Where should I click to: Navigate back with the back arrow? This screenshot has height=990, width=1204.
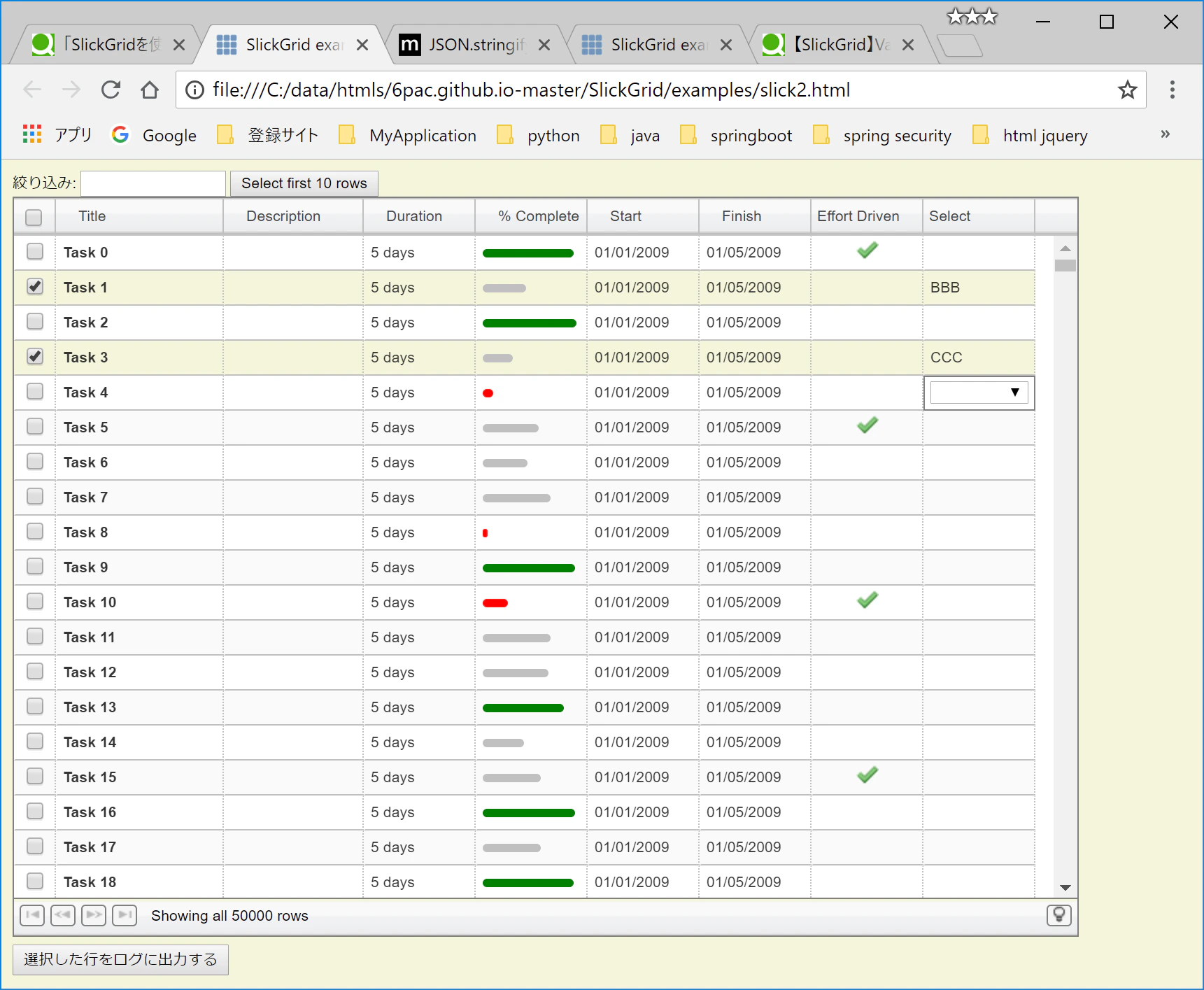(x=32, y=90)
